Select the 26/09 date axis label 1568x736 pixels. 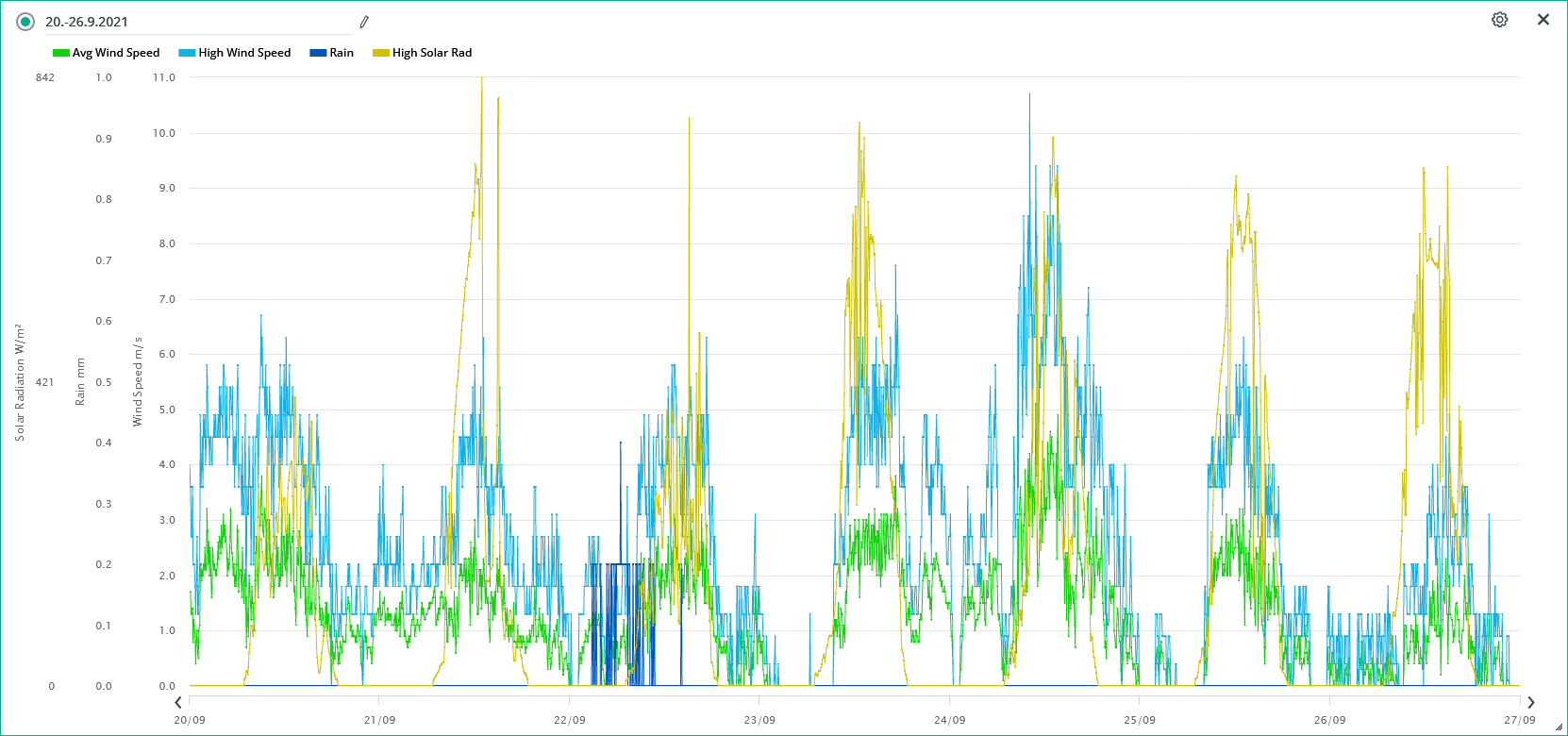1329,720
